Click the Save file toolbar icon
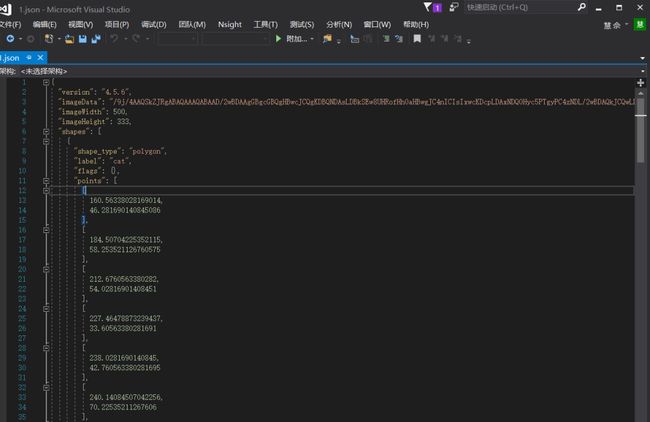650x422 pixels. tap(82, 39)
